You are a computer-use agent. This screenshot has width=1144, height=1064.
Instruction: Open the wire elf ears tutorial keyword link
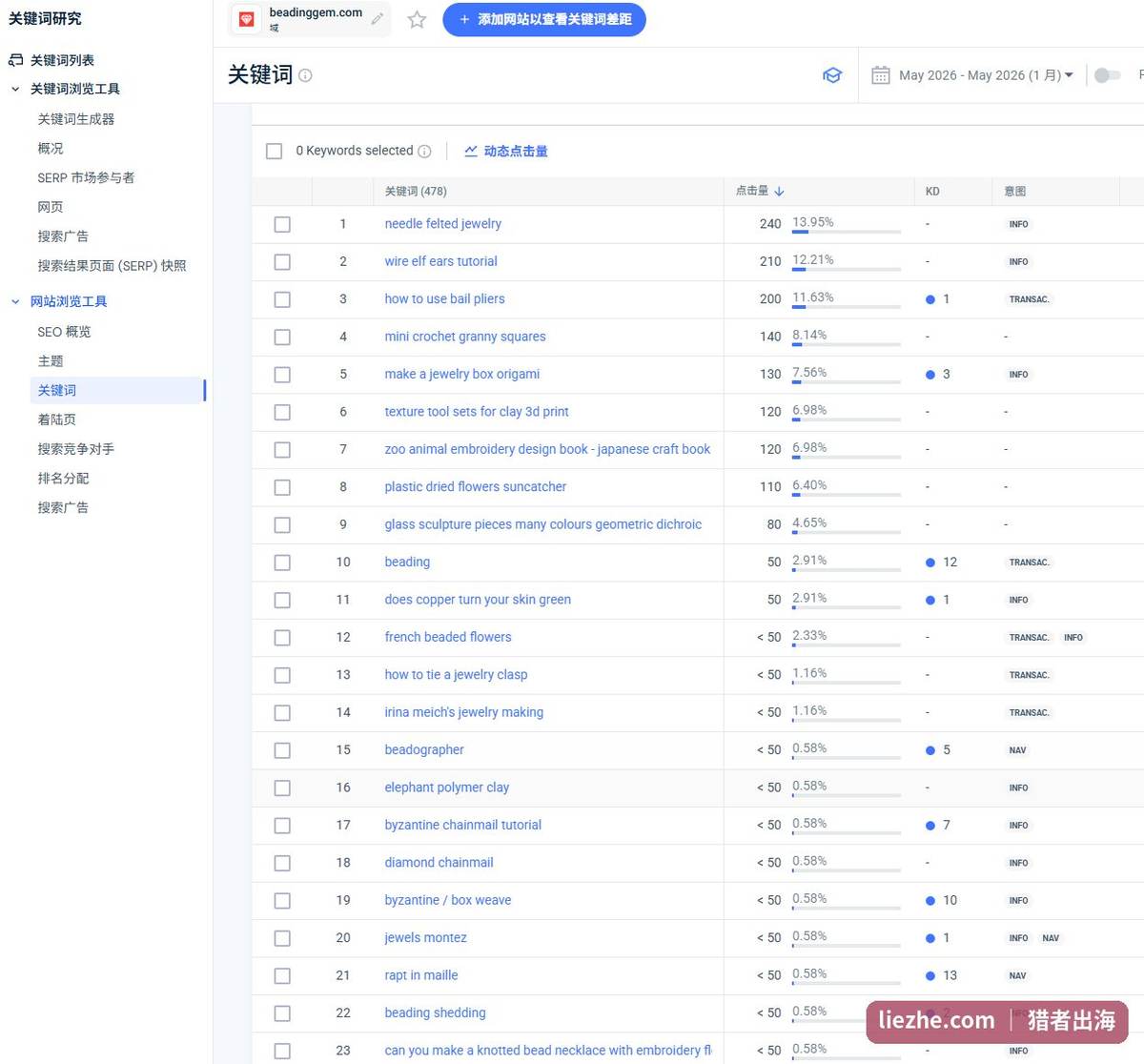tap(440, 261)
